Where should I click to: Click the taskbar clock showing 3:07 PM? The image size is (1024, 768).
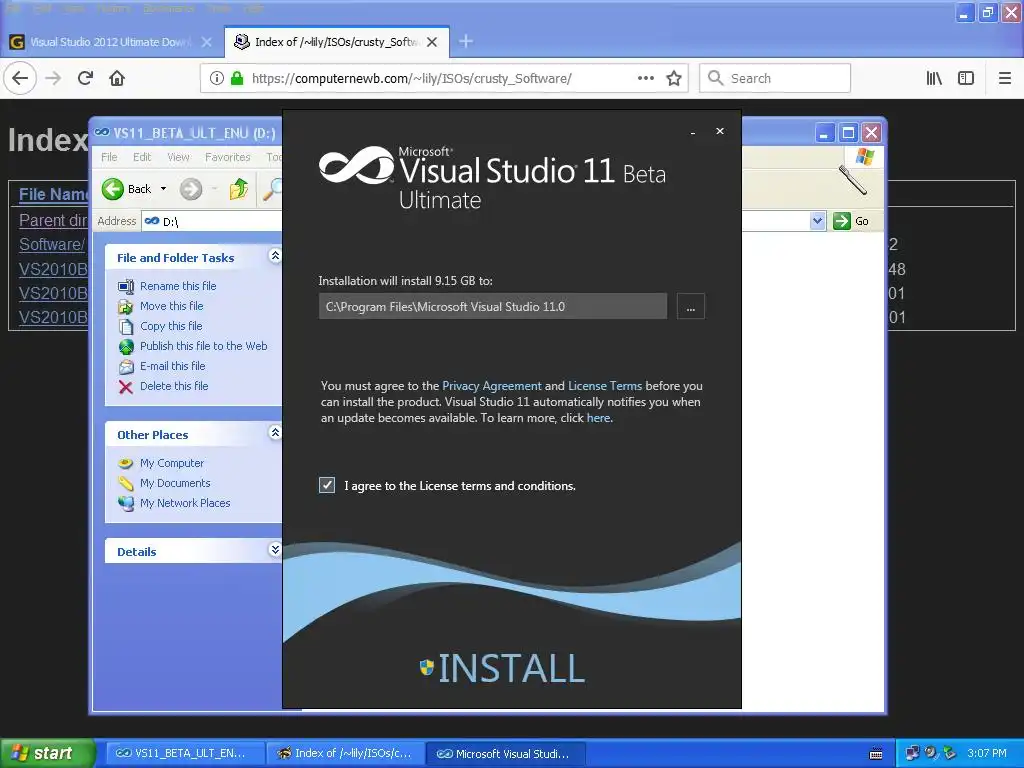point(987,753)
